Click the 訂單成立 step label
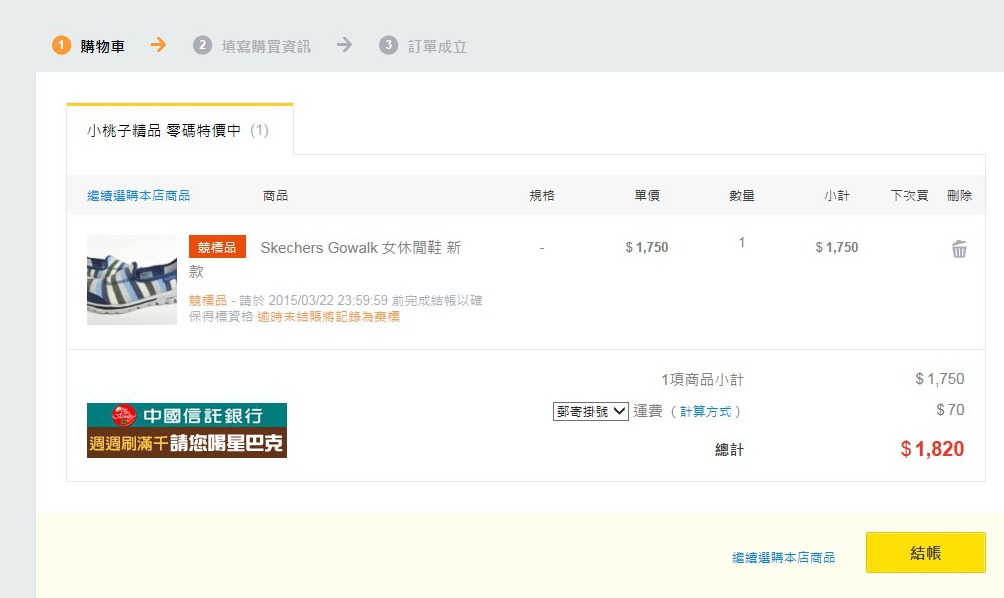Image resolution: width=1004 pixels, height=598 pixels. (437, 47)
